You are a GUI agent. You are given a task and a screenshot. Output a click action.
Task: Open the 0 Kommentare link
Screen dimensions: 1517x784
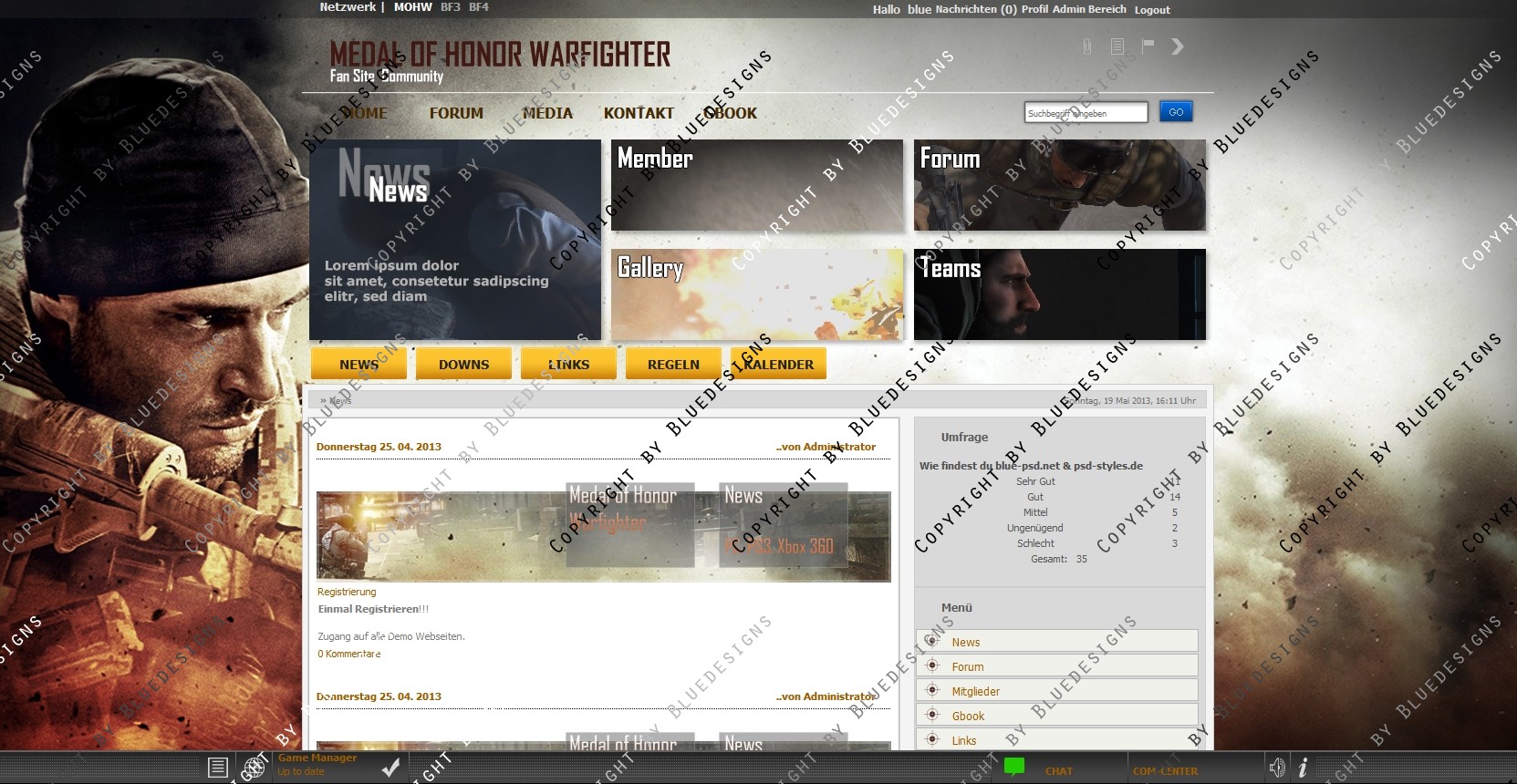click(x=349, y=654)
